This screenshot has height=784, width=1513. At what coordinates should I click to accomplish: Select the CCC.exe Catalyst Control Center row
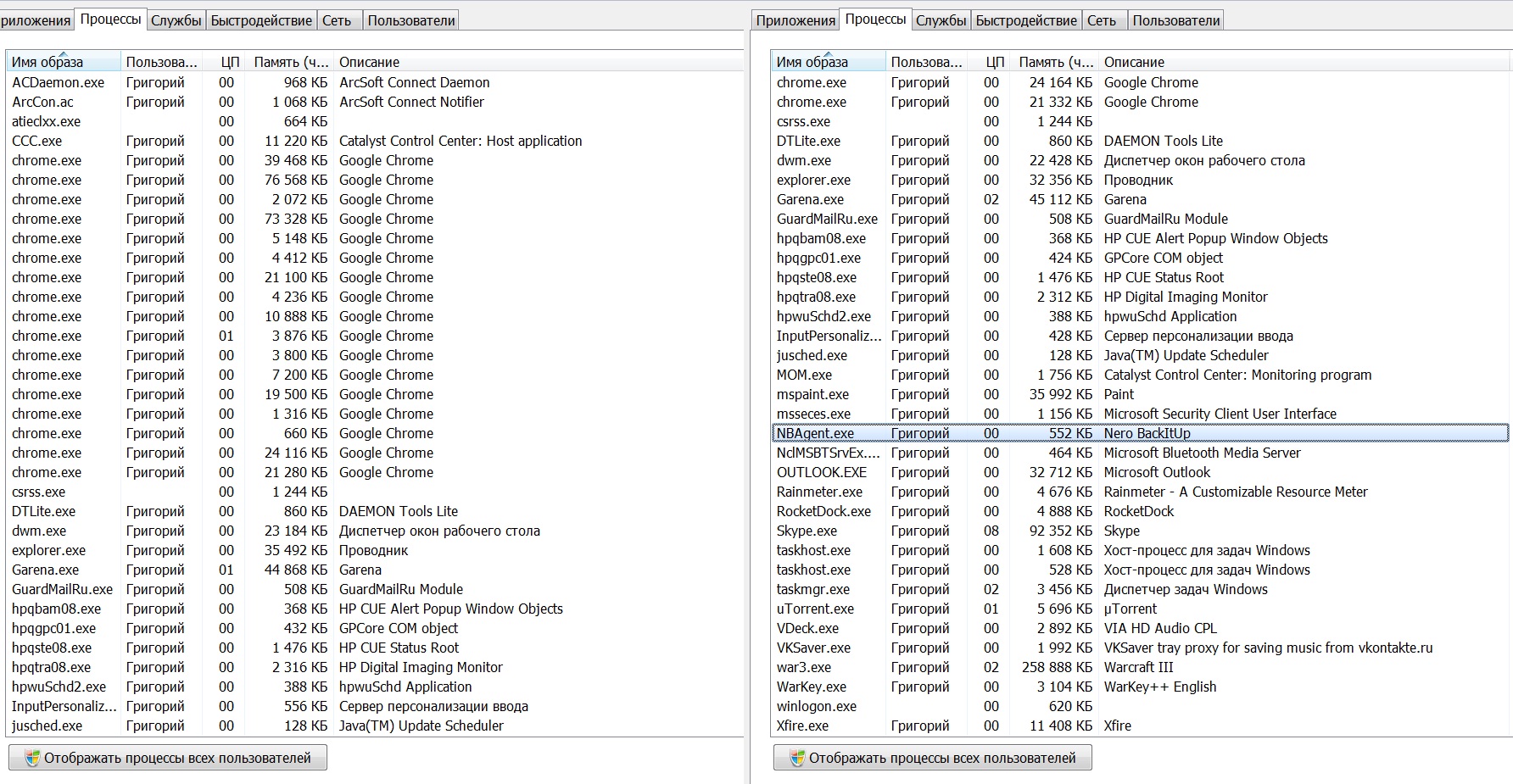36,141
